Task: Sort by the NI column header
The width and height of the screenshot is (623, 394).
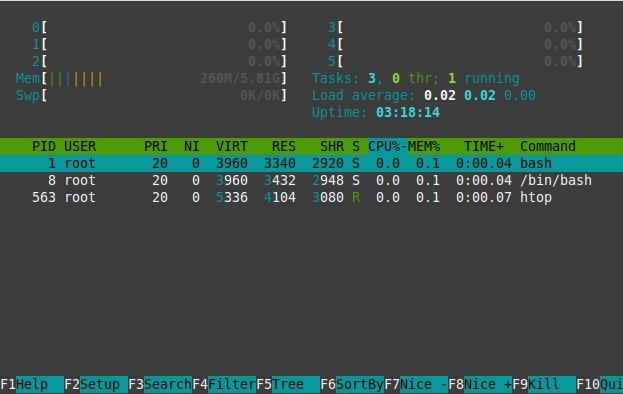Action: tap(192, 147)
